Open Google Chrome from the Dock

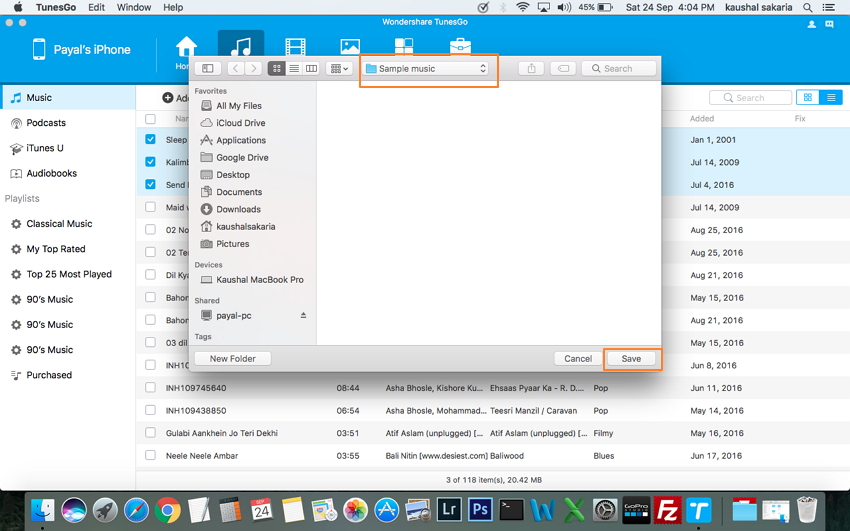coord(168,510)
